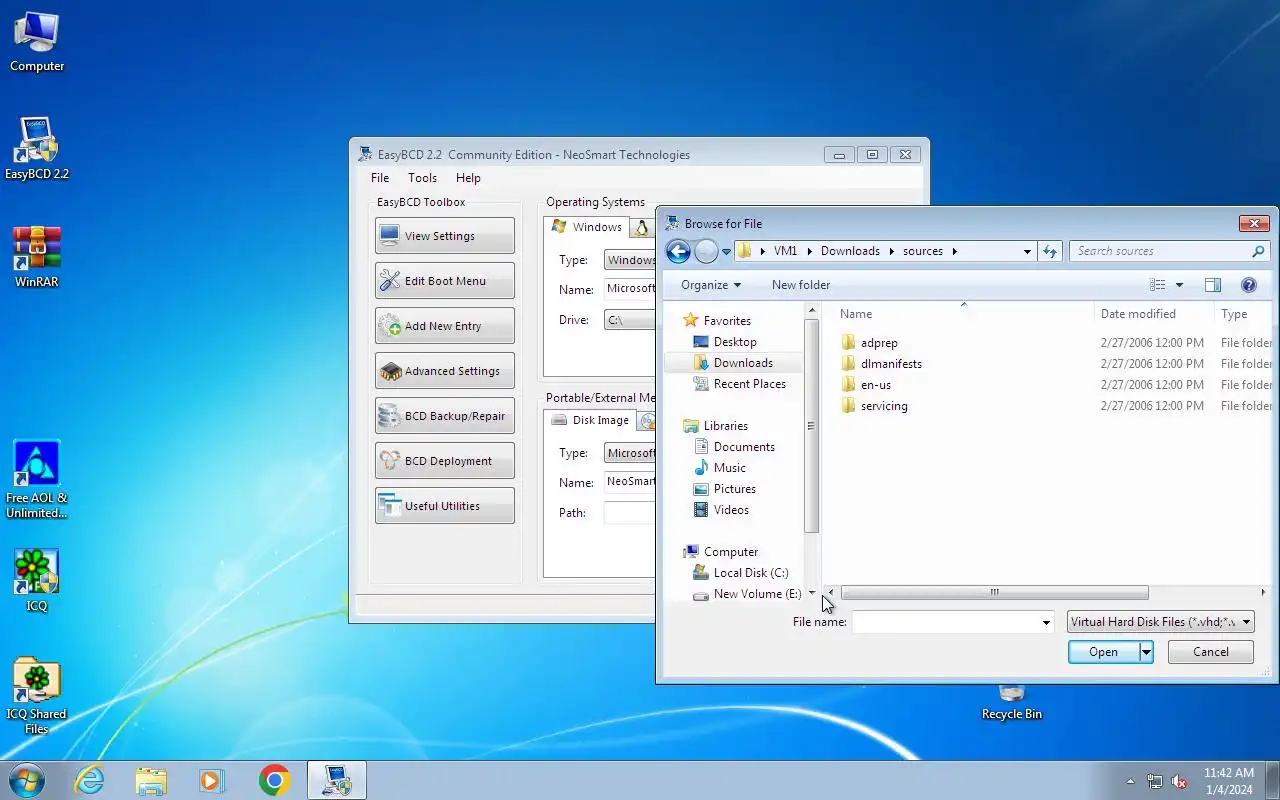Click the navigation pane vertical scrollbar
The width and height of the screenshot is (1280, 800).
[812, 425]
